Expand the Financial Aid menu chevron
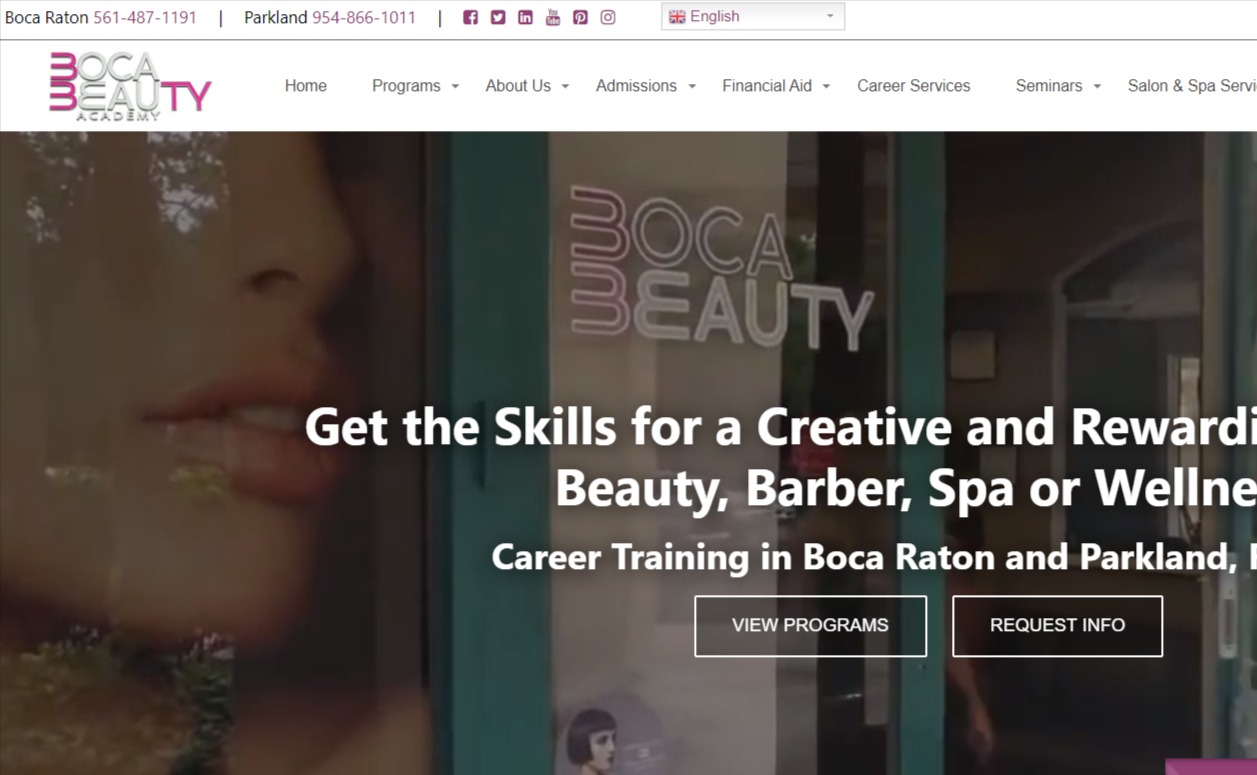The image size is (1257, 775). [x=826, y=87]
